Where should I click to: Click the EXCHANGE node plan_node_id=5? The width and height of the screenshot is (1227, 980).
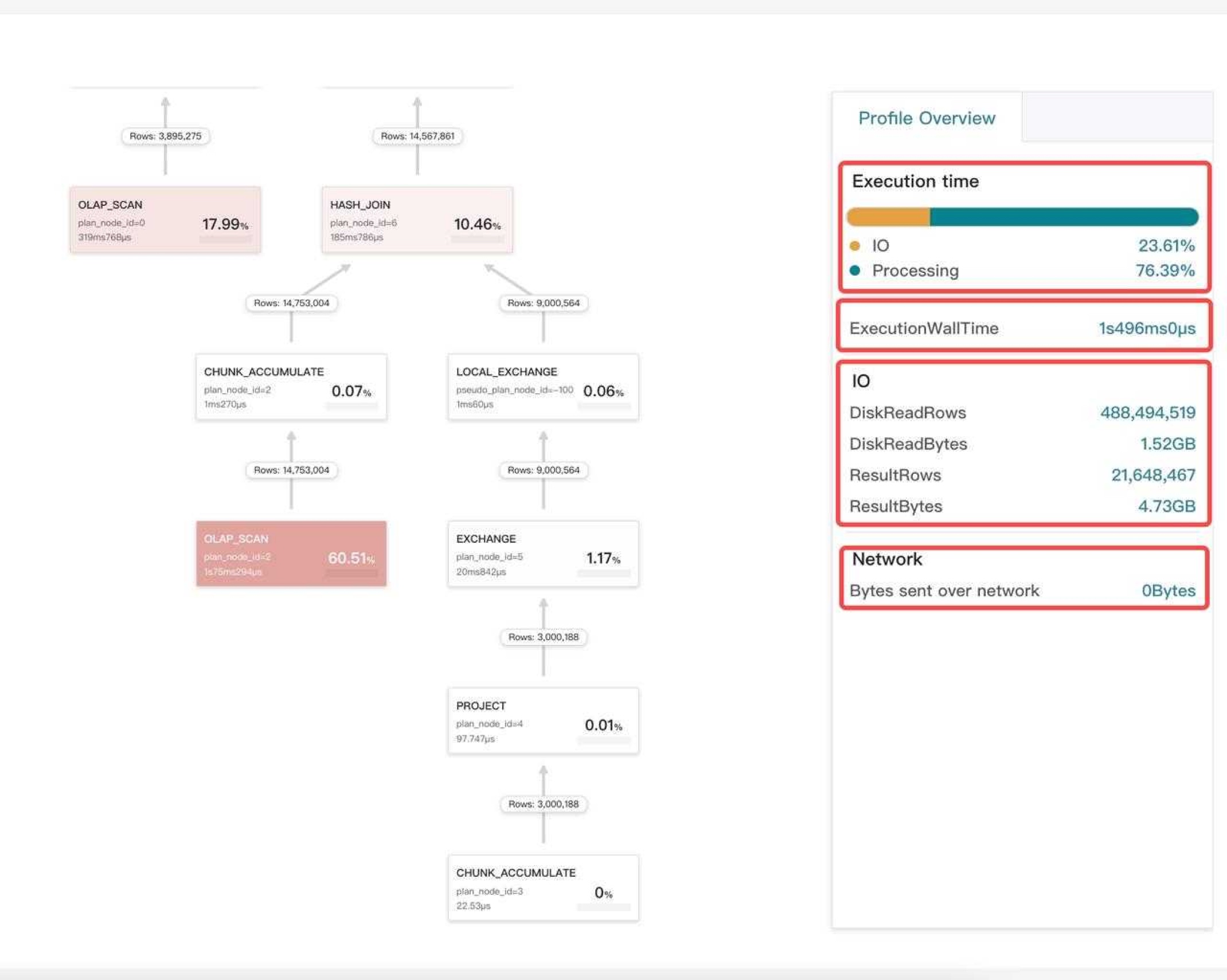pyautogui.click(x=543, y=554)
